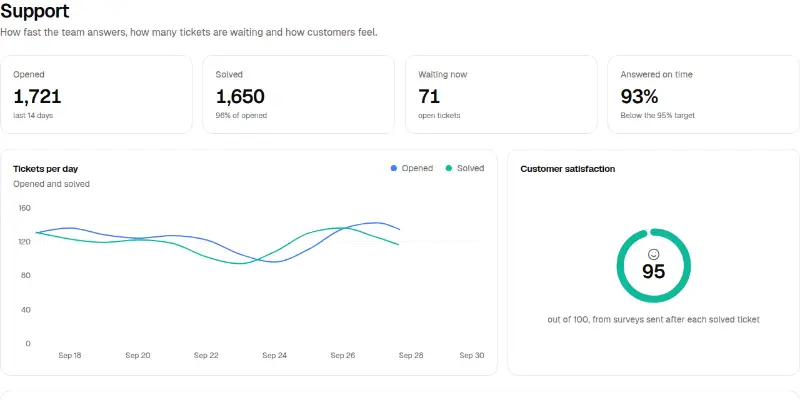Screen dimensions: 800x400
Task: Click the 'last 14 days' caption
Action: 33,115
